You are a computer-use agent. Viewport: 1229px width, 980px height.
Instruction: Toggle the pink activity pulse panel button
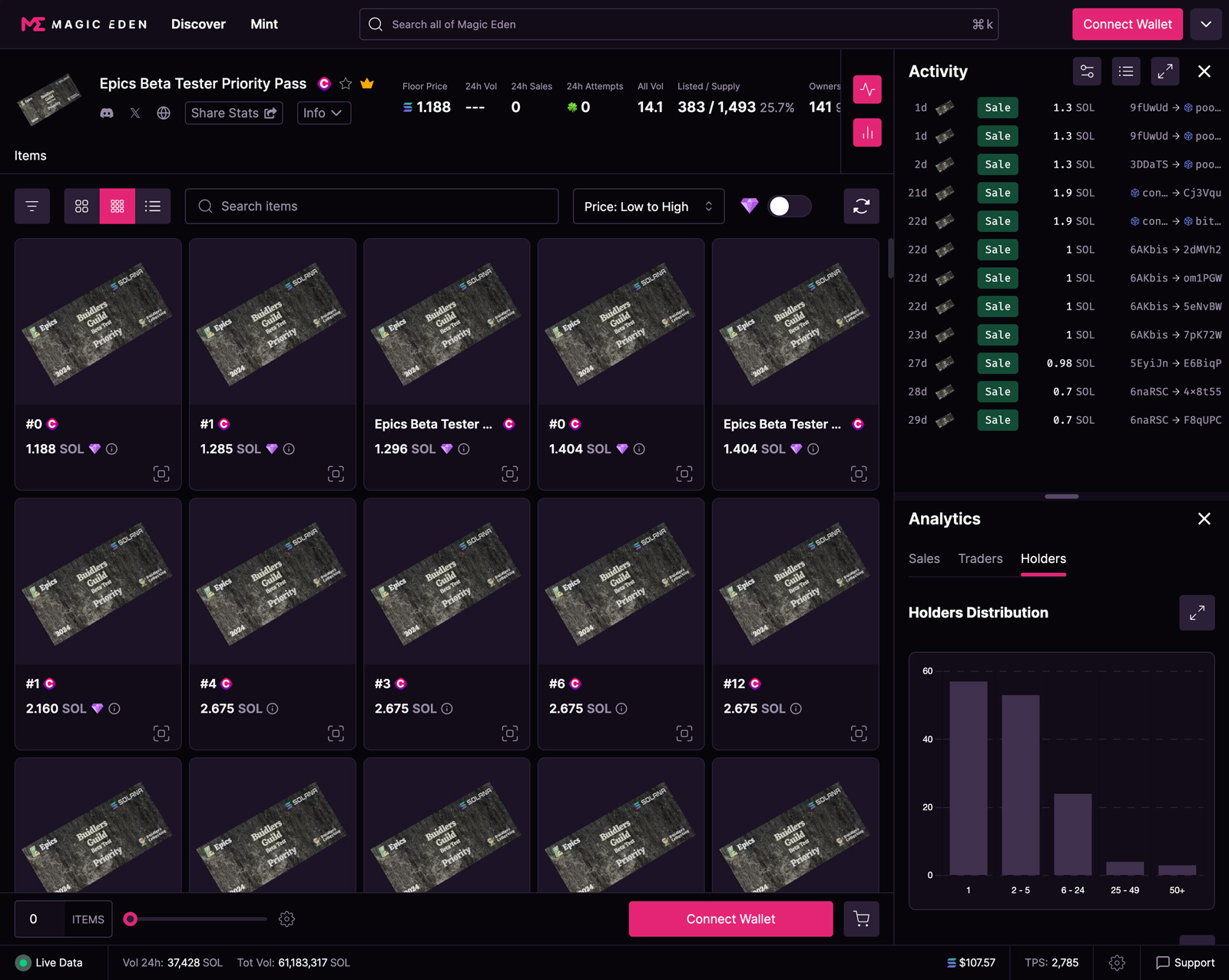867,90
